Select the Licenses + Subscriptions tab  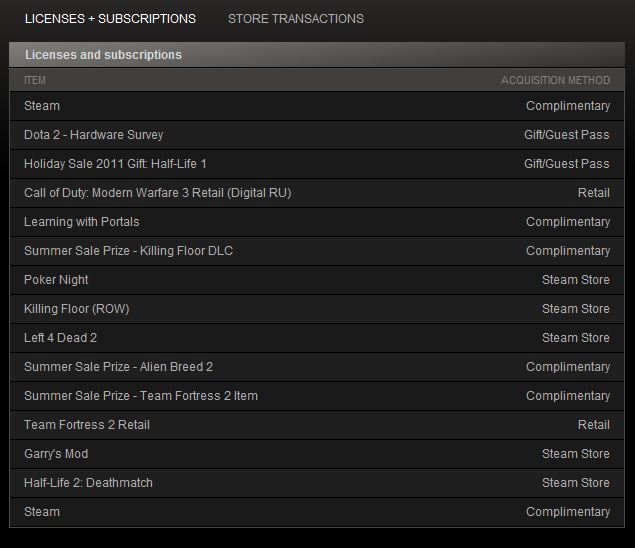110,19
